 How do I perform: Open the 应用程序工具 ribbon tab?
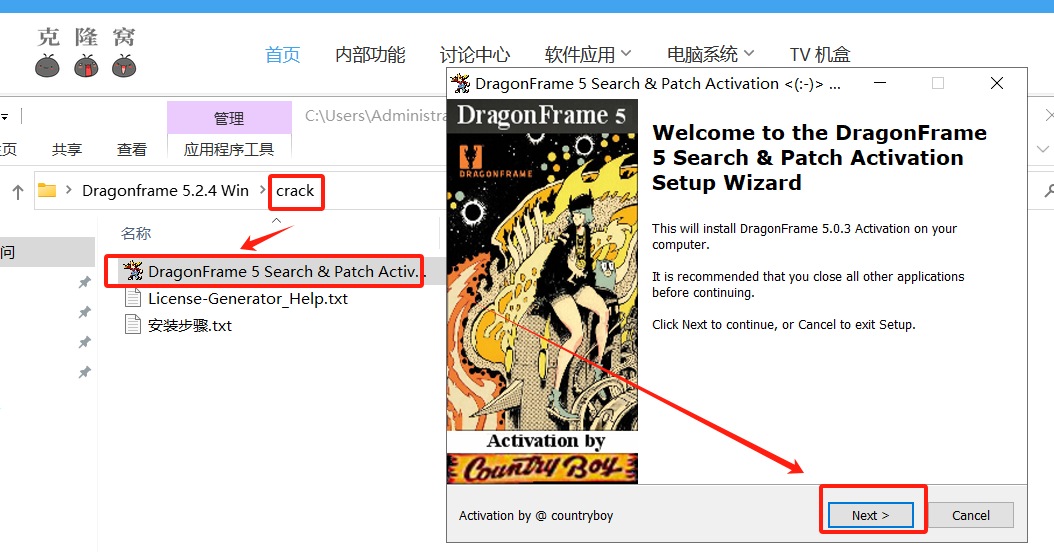pos(229,149)
